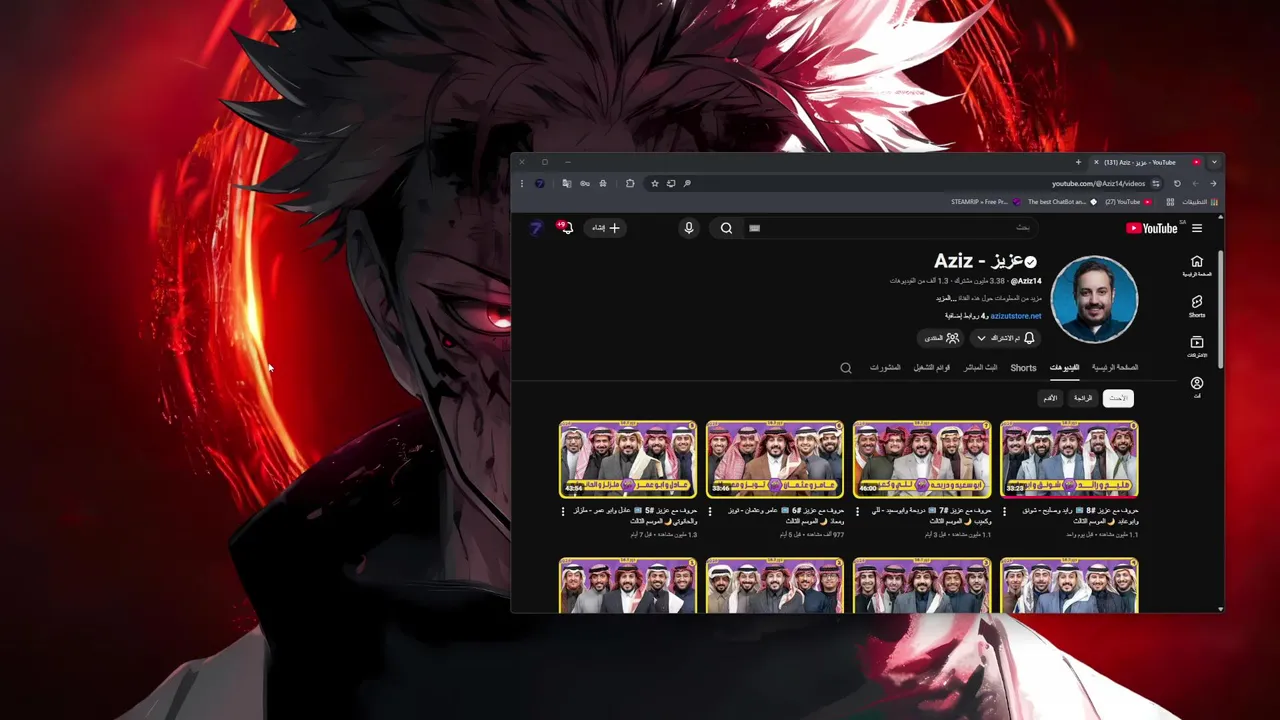Image resolution: width=1280 pixels, height=720 pixels.
Task: Go to Home in YouTube sidebar
Action: (1197, 266)
